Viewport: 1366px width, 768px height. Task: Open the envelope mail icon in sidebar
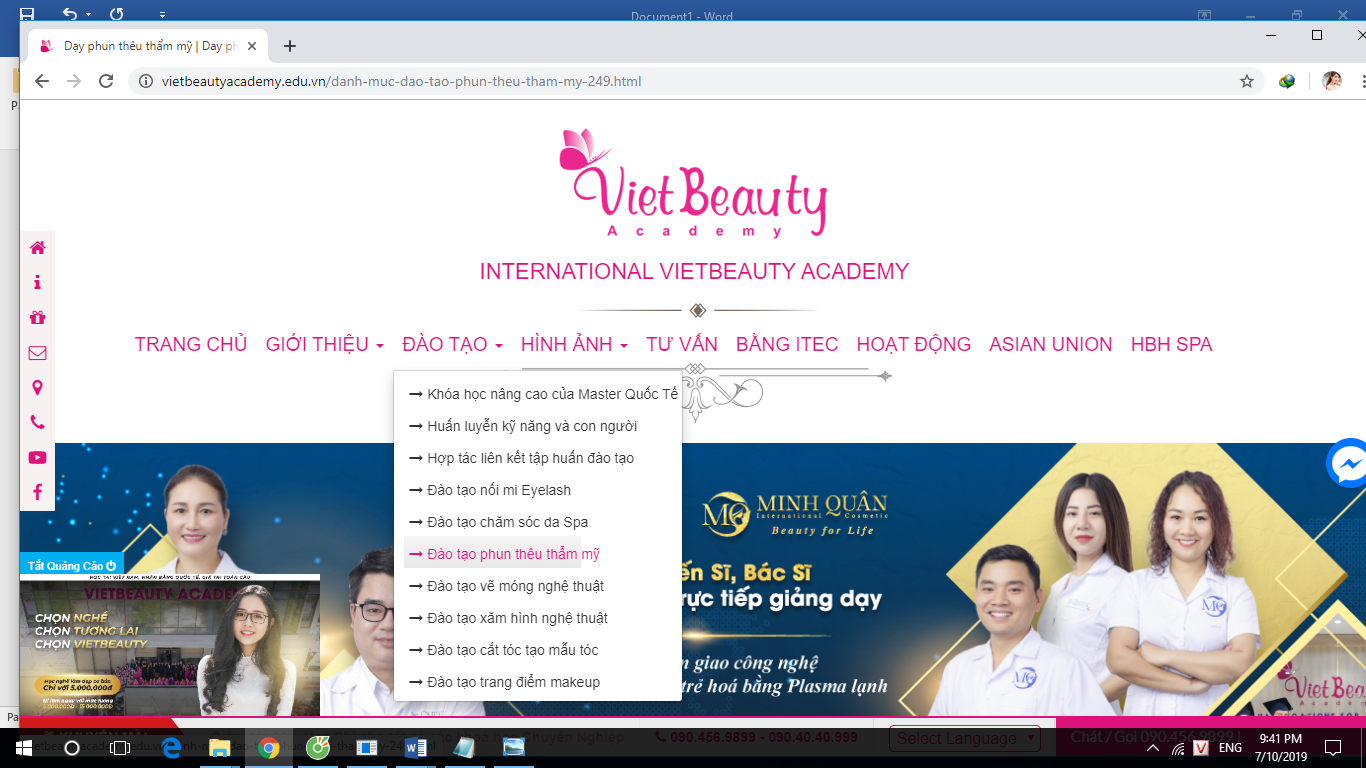click(x=37, y=353)
